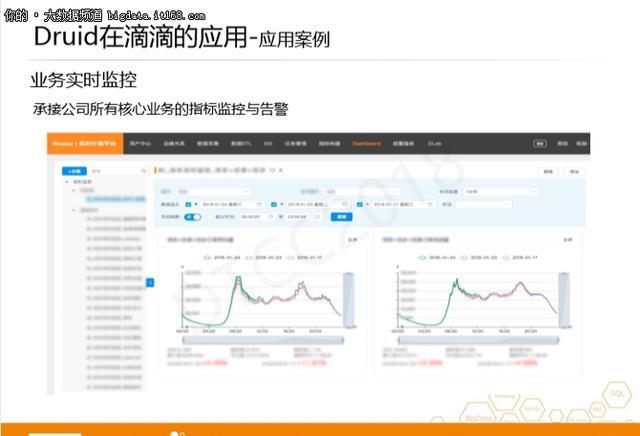640x436 pixels.
Task: Open the more menu on the right chart
Action: [x=567, y=240]
